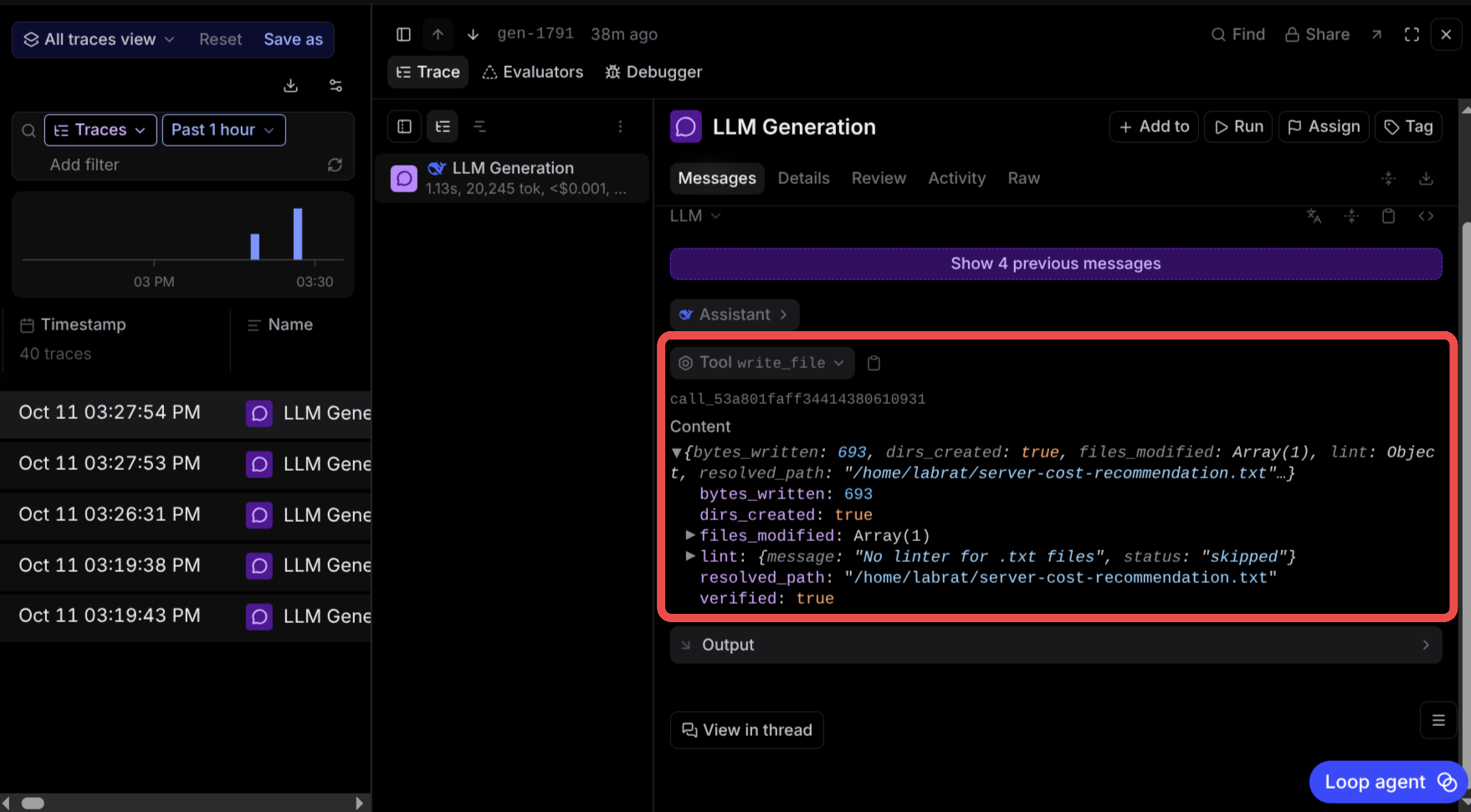
Task: Click the sparkle icon beside the download icon
Action: point(1388,178)
